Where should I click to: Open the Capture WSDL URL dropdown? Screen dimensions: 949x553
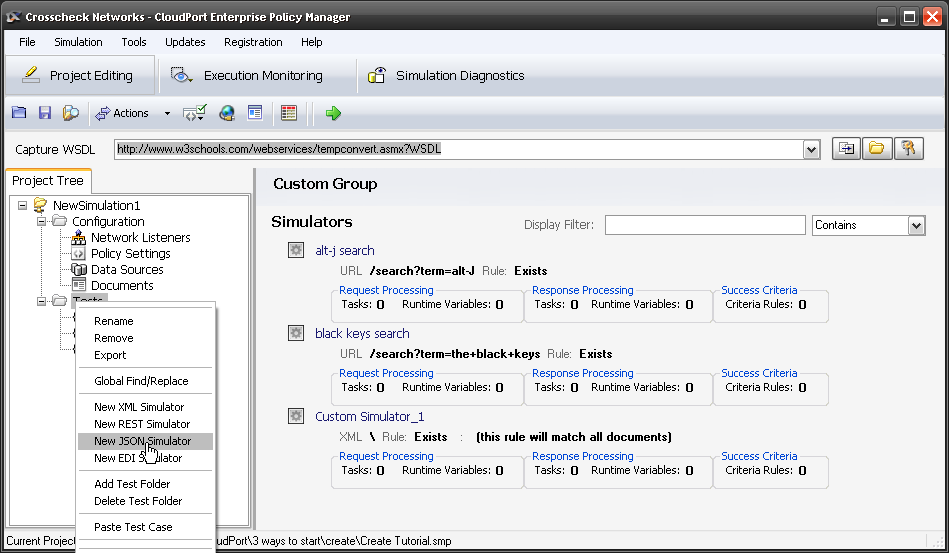(x=811, y=149)
